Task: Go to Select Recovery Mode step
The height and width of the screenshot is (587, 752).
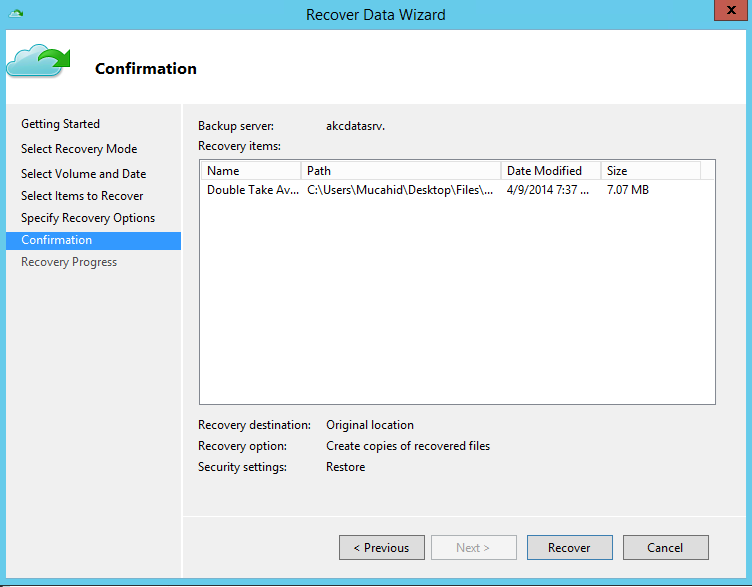Action: tap(79, 149)
